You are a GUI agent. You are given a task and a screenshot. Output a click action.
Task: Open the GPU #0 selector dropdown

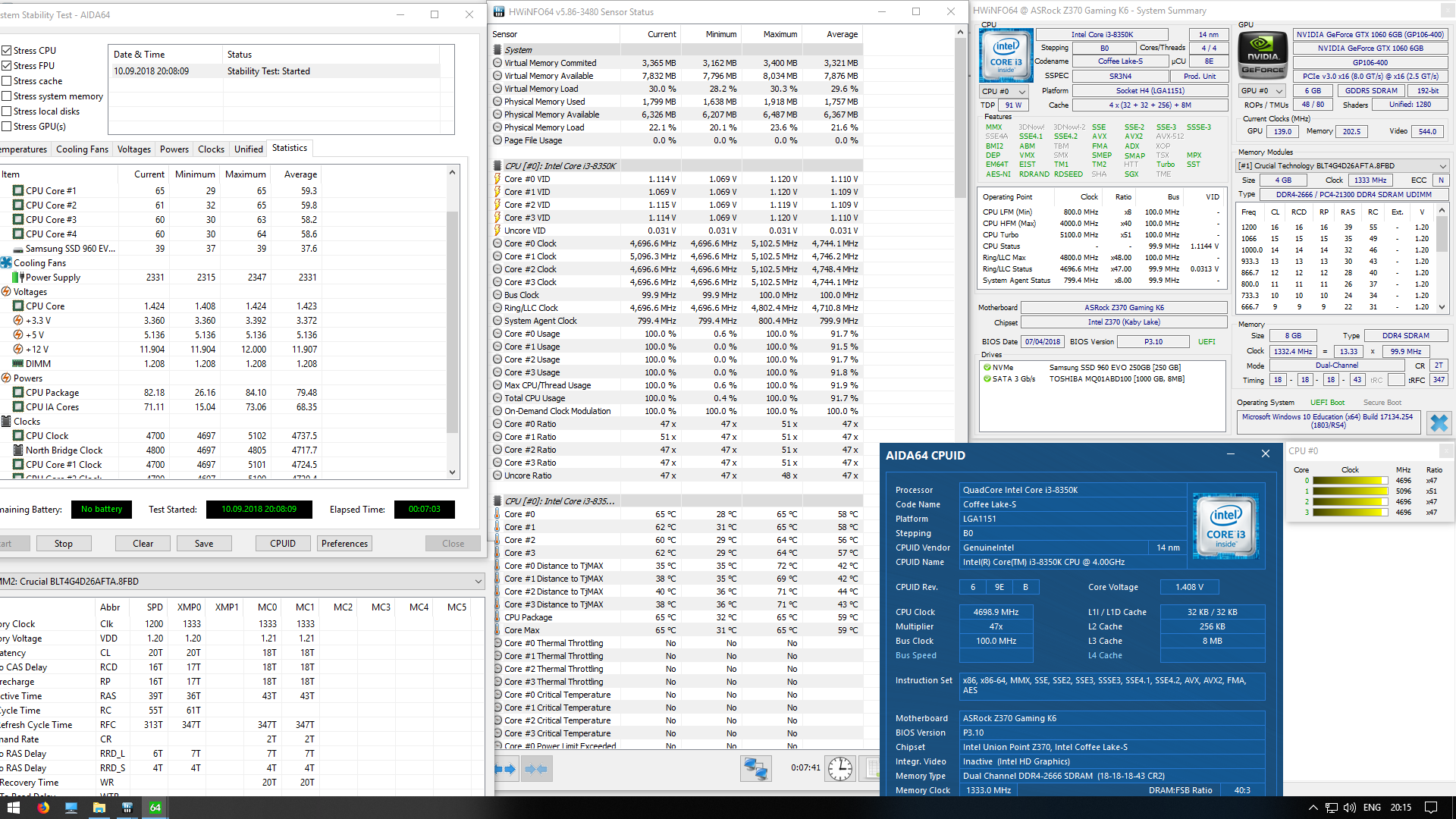coord(1263,91)
